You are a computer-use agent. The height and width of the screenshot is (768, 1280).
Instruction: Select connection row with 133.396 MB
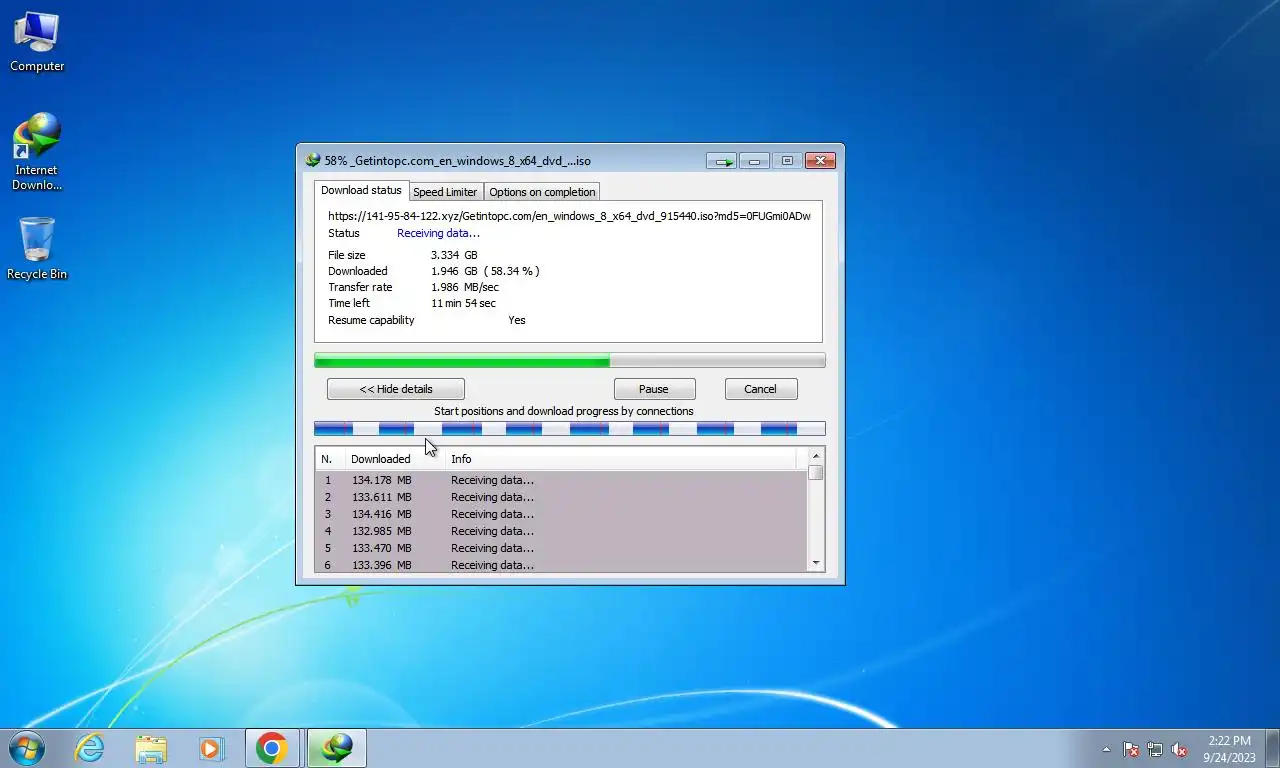[561, 565]
